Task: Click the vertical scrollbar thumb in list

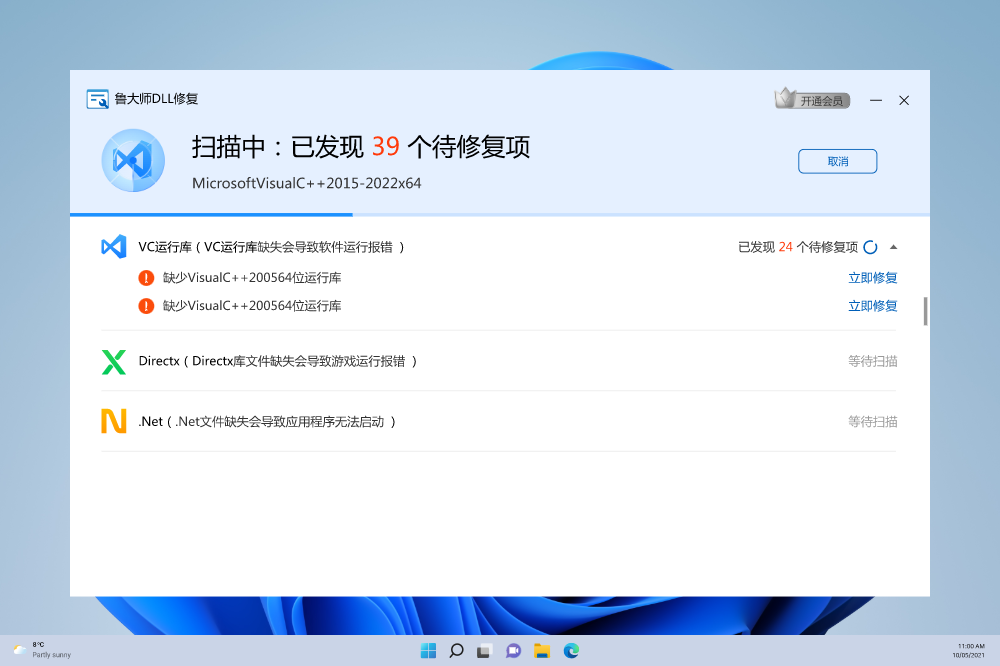Action: tap(925, 311)
